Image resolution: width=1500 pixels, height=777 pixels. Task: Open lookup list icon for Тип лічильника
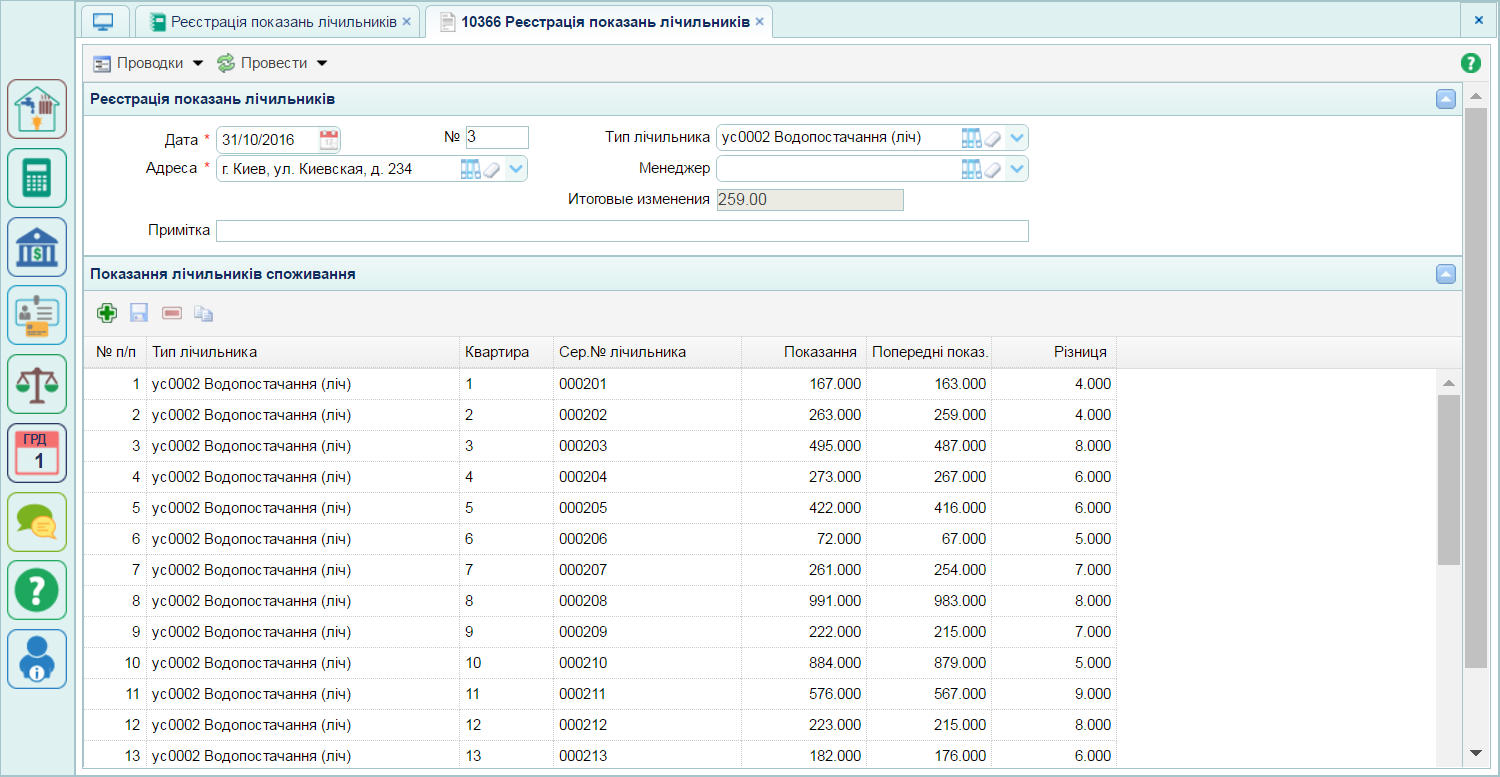(972, 138)
